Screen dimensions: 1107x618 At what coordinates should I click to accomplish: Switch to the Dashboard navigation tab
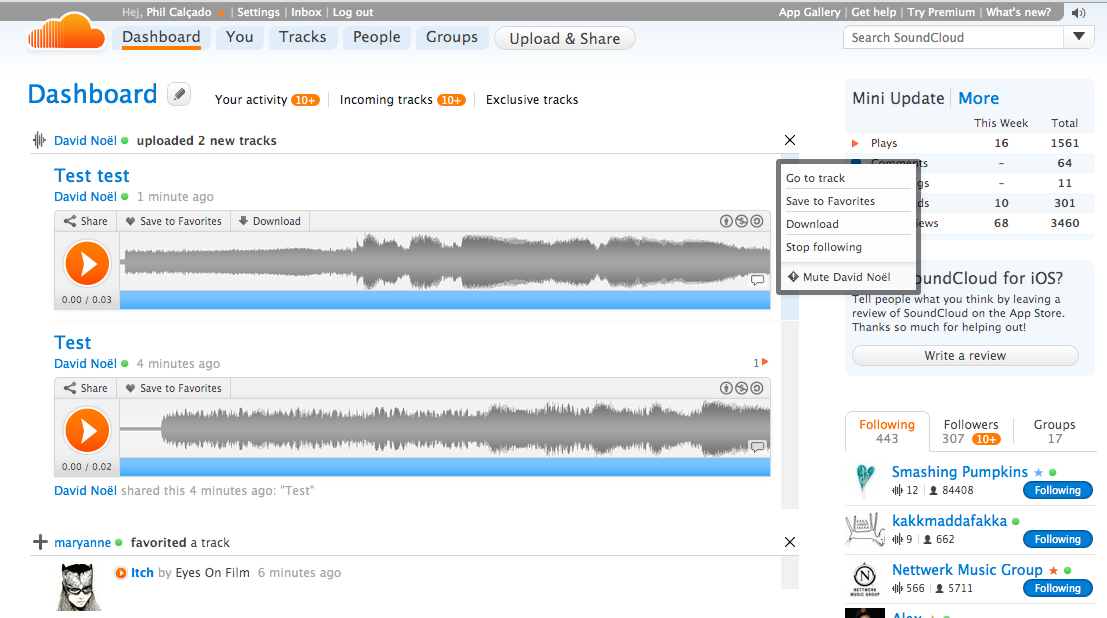click(x=161, y=37)
